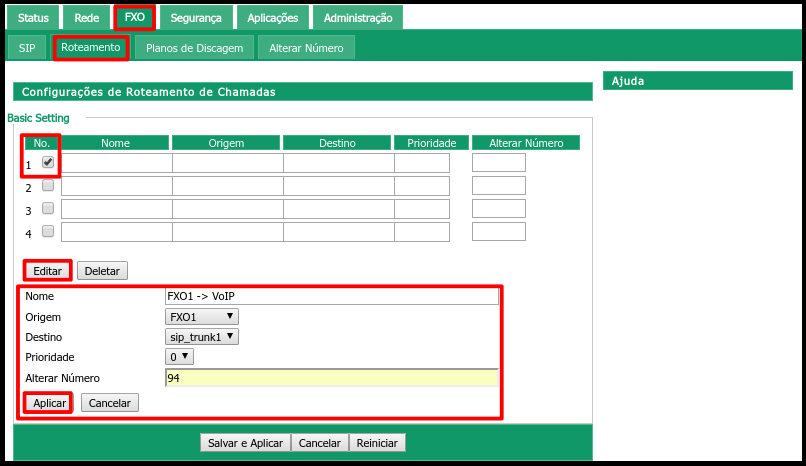The height and width of the screenshot is (466, 806).
Task: Expand the Destino dropdown showing sip_trunk1
Action: pos(202,337)
